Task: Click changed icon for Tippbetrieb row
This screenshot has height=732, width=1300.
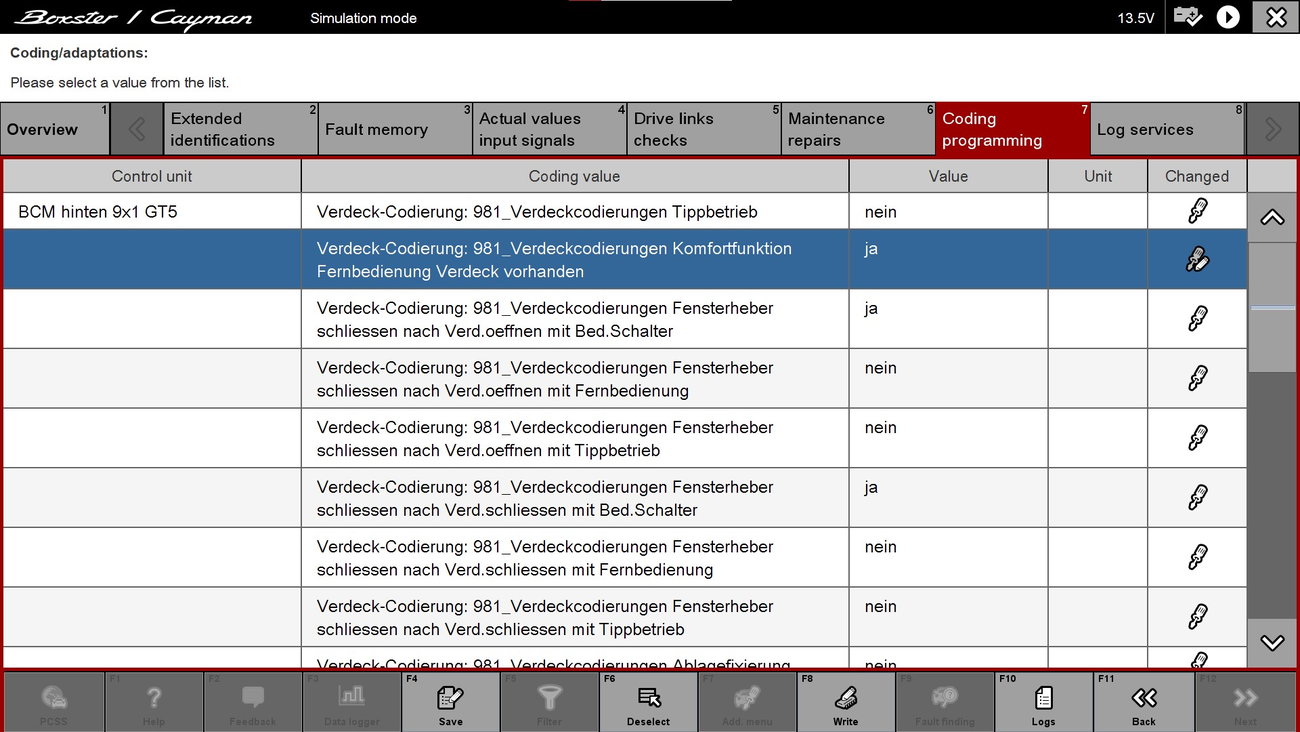Action: 1197,211
